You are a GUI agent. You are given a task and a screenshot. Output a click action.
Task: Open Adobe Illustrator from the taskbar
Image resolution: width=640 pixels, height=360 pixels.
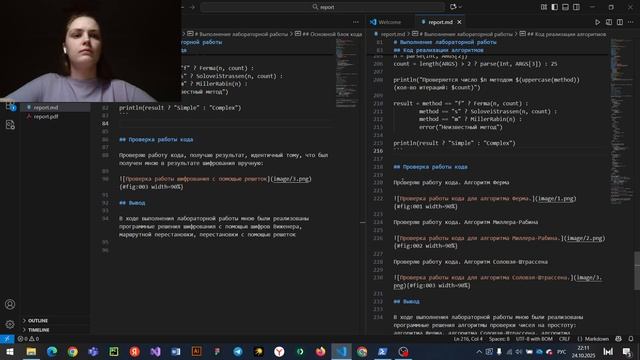pyautogui.click(x=196, y=351)
